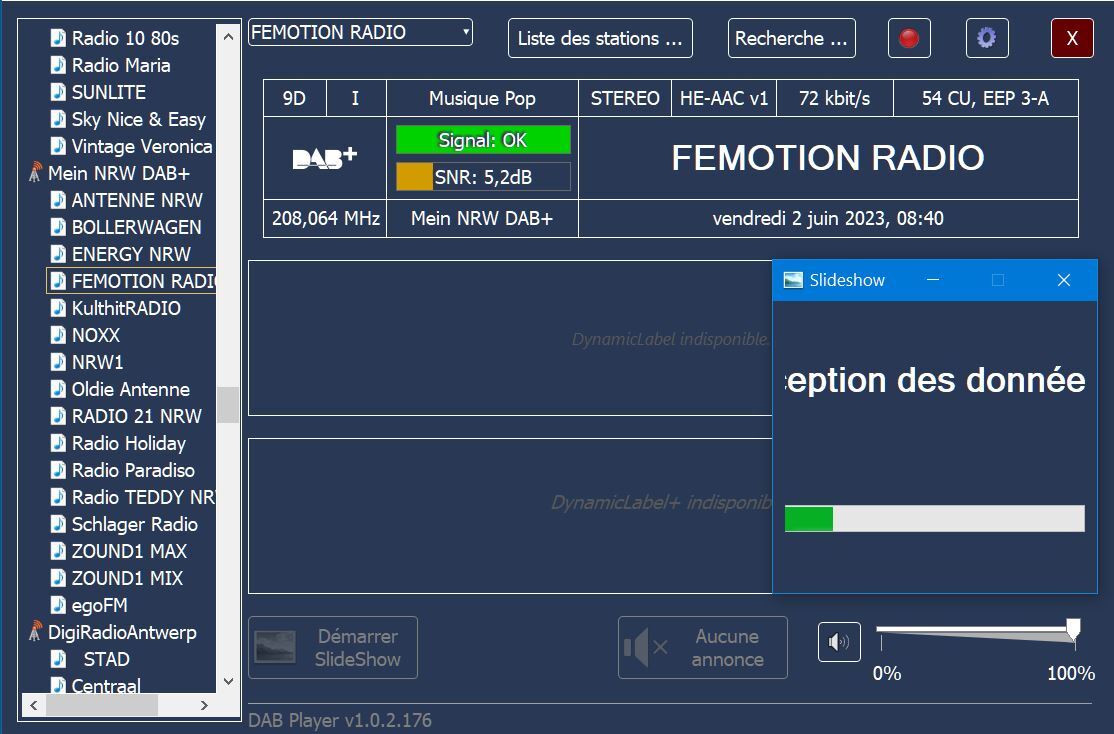
Task: Select Sky Nice & Easy station
Action: tap(139, 119)
